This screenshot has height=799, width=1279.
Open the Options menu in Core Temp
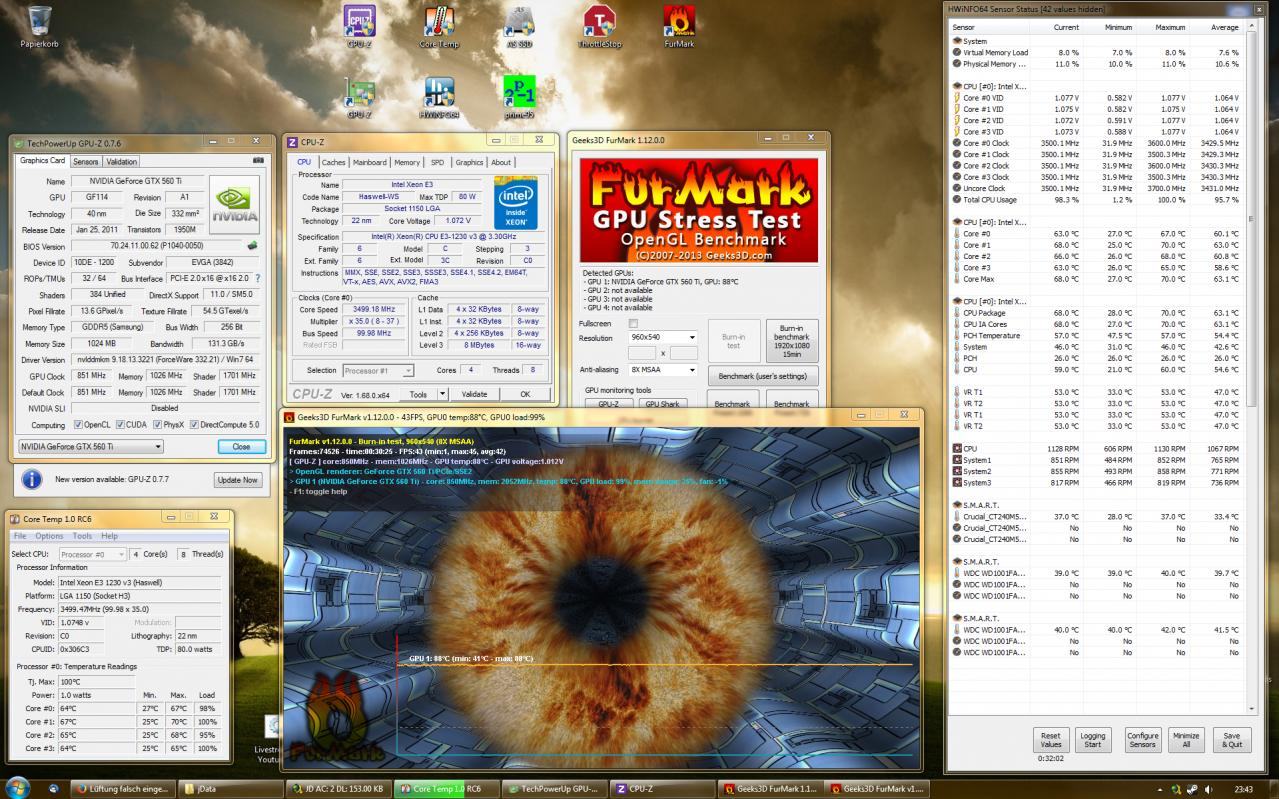click(x=49, y=536)
